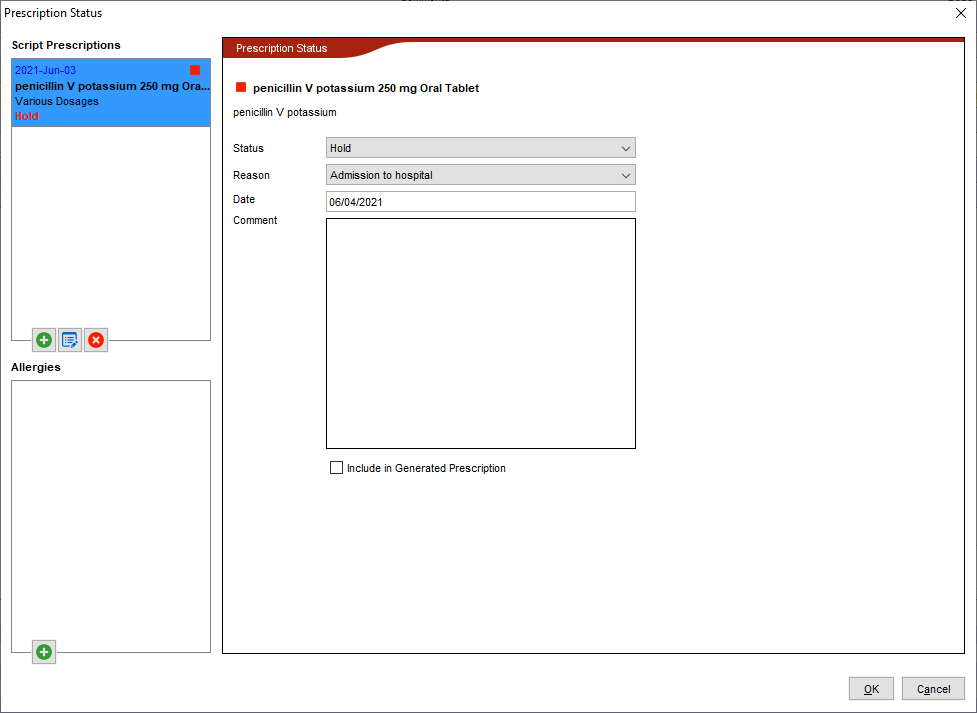The width and height of the screenshot is (977, 713).
Task: Add a new allergy entry
Action: [x=44, y=652]
